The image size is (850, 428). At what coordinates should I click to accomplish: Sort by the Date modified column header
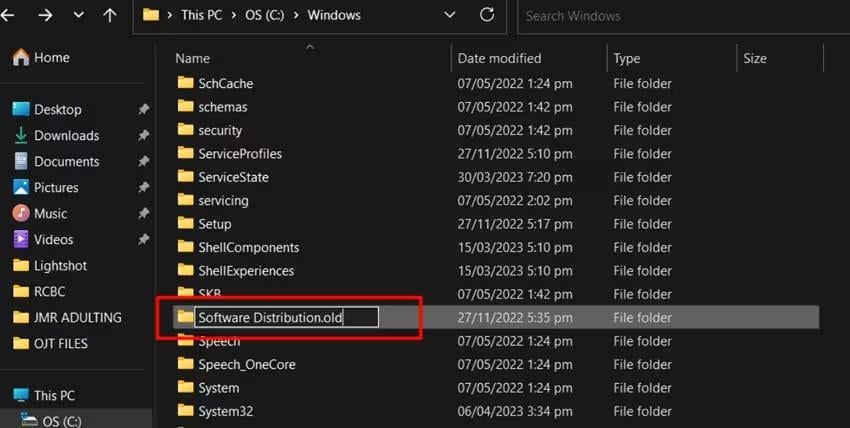tap(499, 59)
